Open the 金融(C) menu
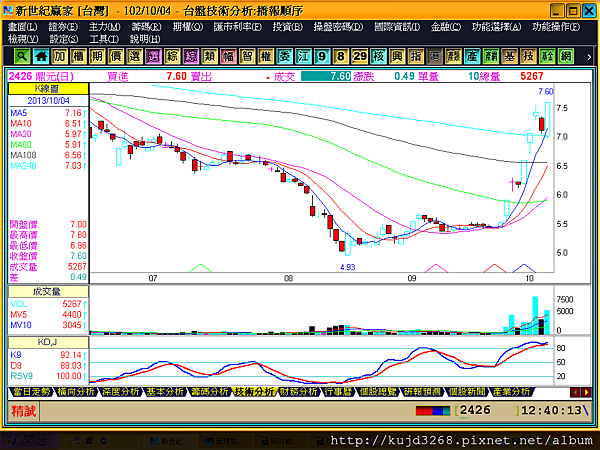600x450 pixels. (446, 27)
